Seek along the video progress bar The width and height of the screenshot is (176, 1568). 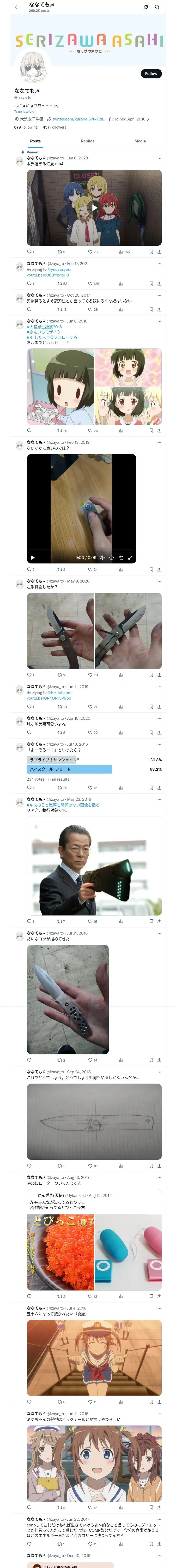(81, 550)
